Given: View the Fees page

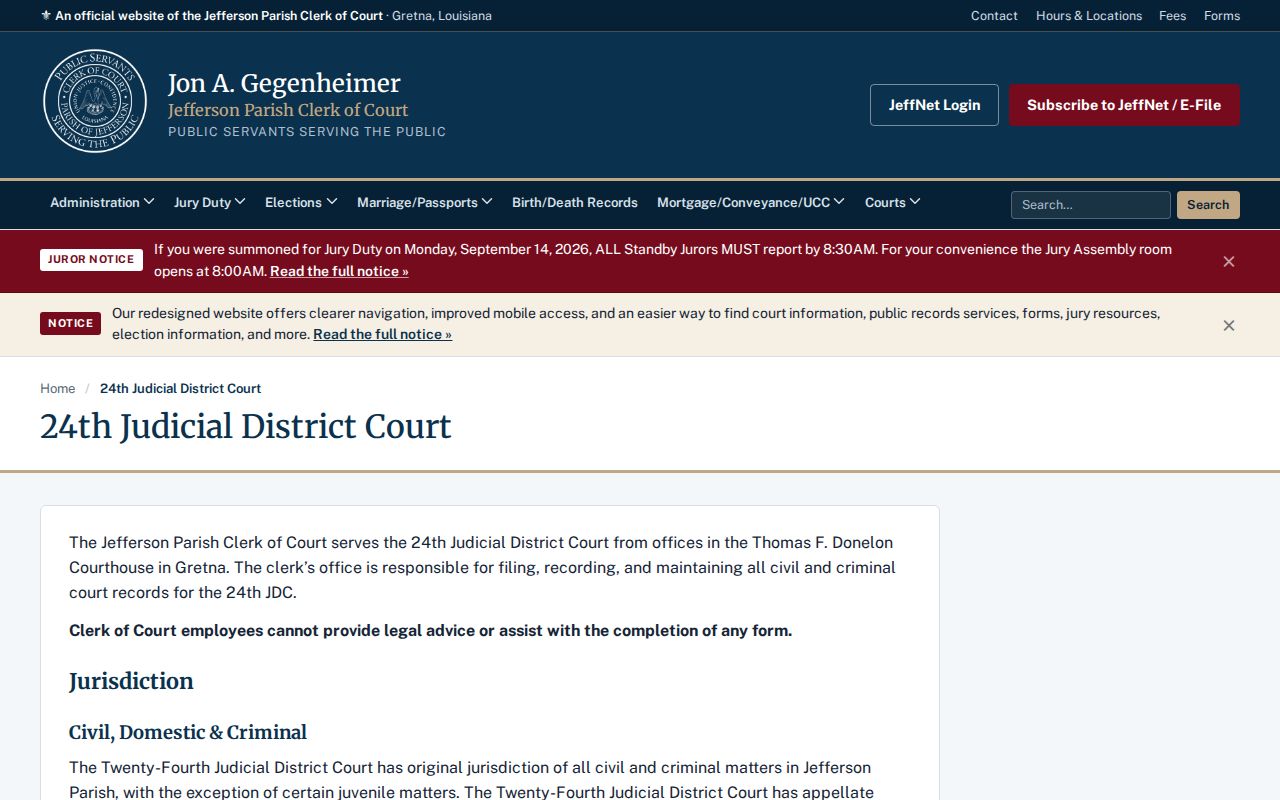Looking at the screenshot, I should pyautogui.click(x=1173, y=16).
